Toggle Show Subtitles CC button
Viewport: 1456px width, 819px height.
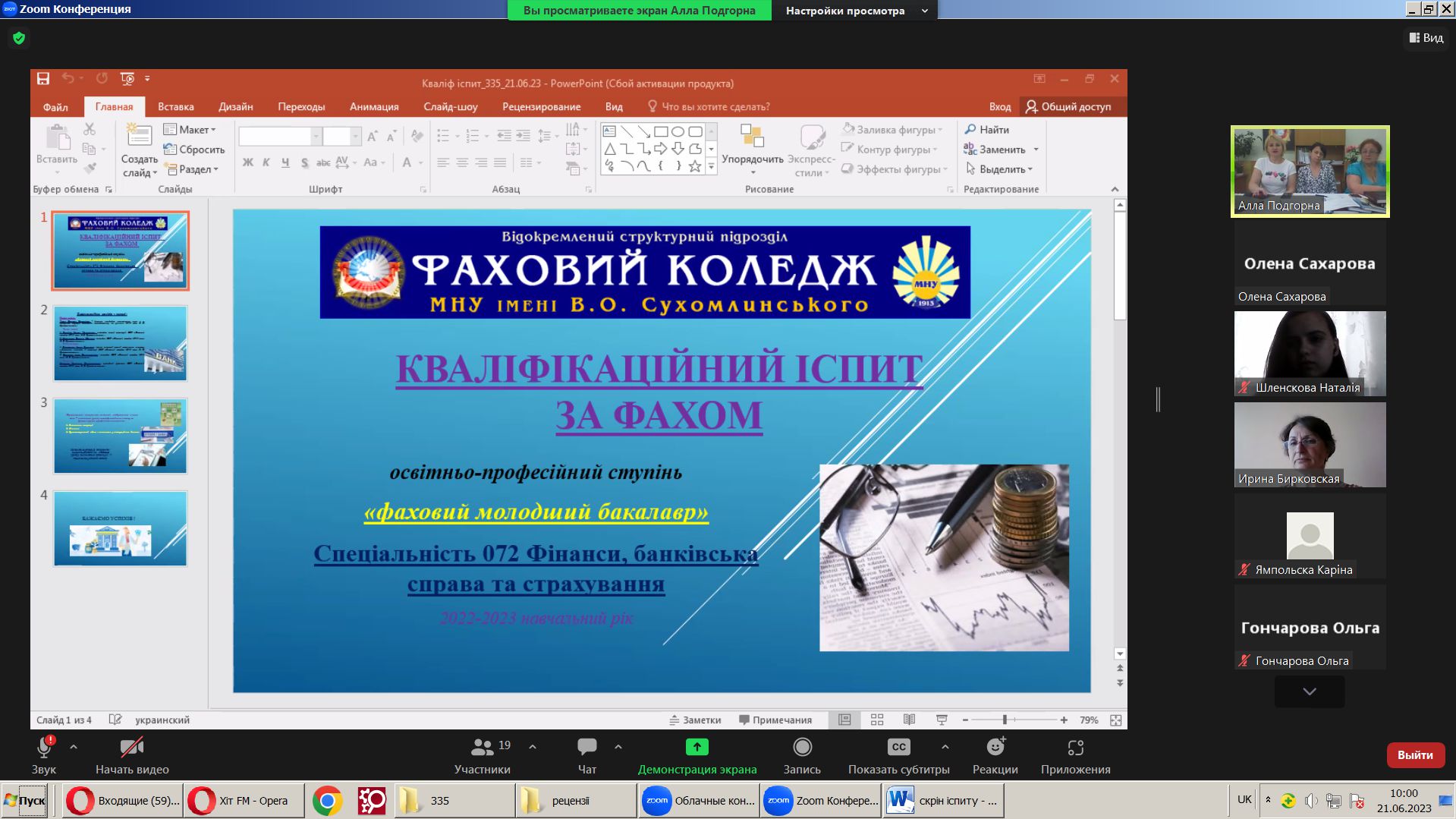pos(898,748)
